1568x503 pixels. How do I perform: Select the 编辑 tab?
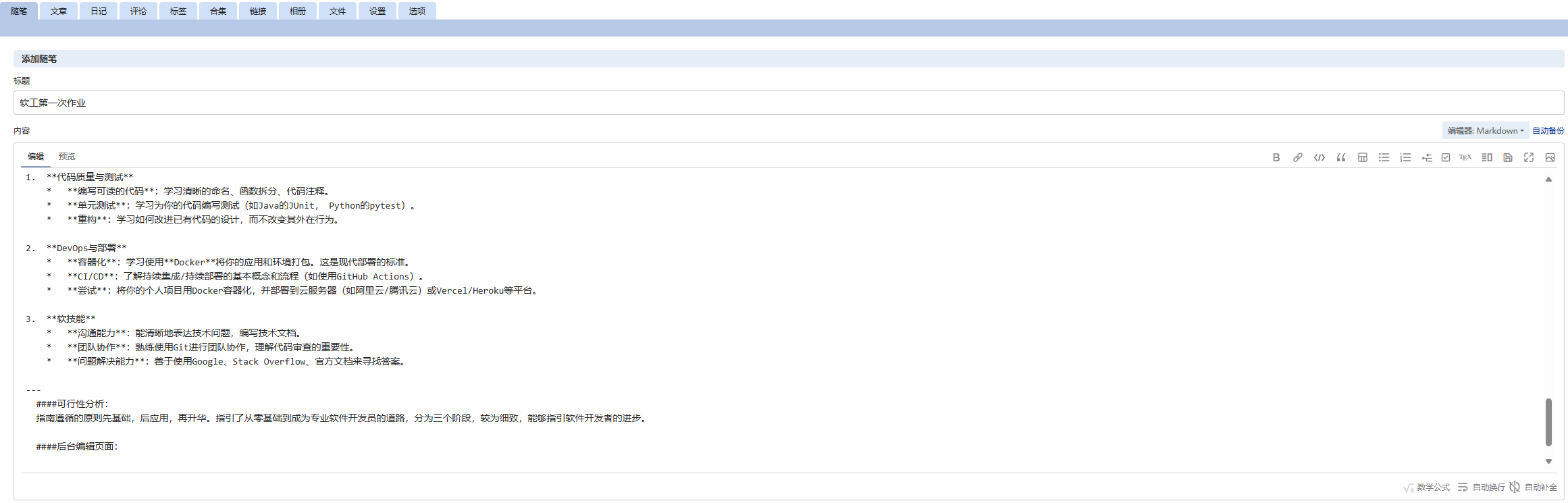(36, 157)
